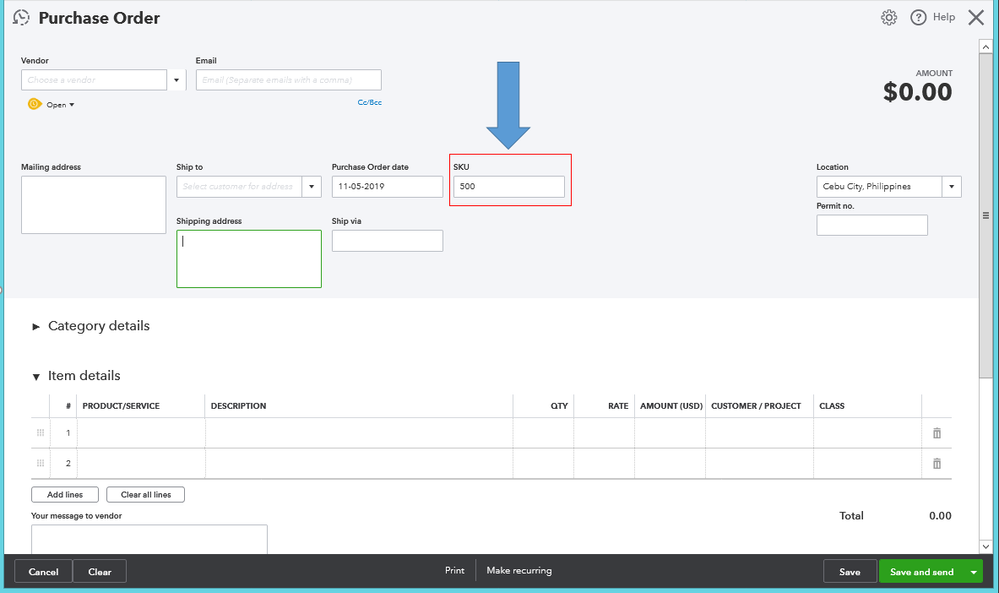The image size is (999, 593).
Task: Click the green Save and send button
Action: [921, 572]
